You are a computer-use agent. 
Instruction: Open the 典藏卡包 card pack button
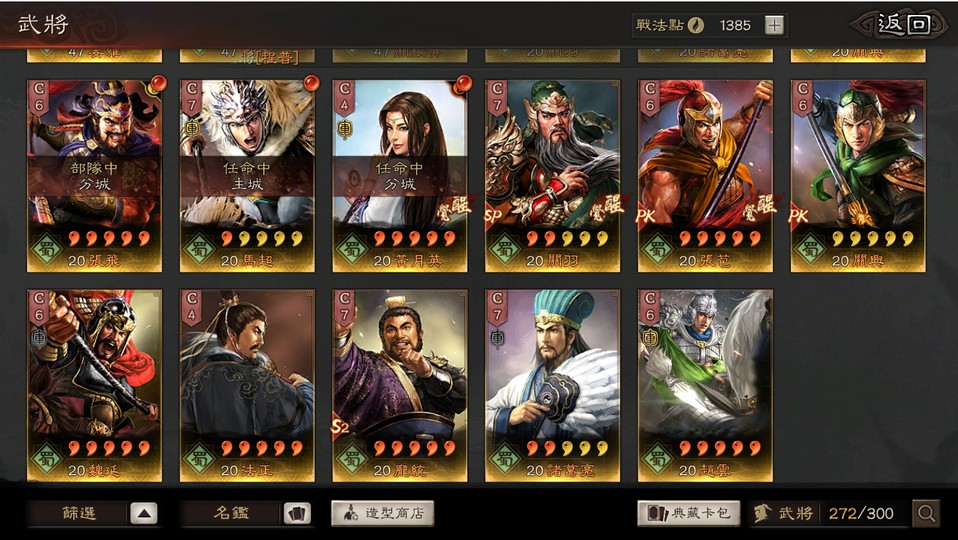click(689, 514)
